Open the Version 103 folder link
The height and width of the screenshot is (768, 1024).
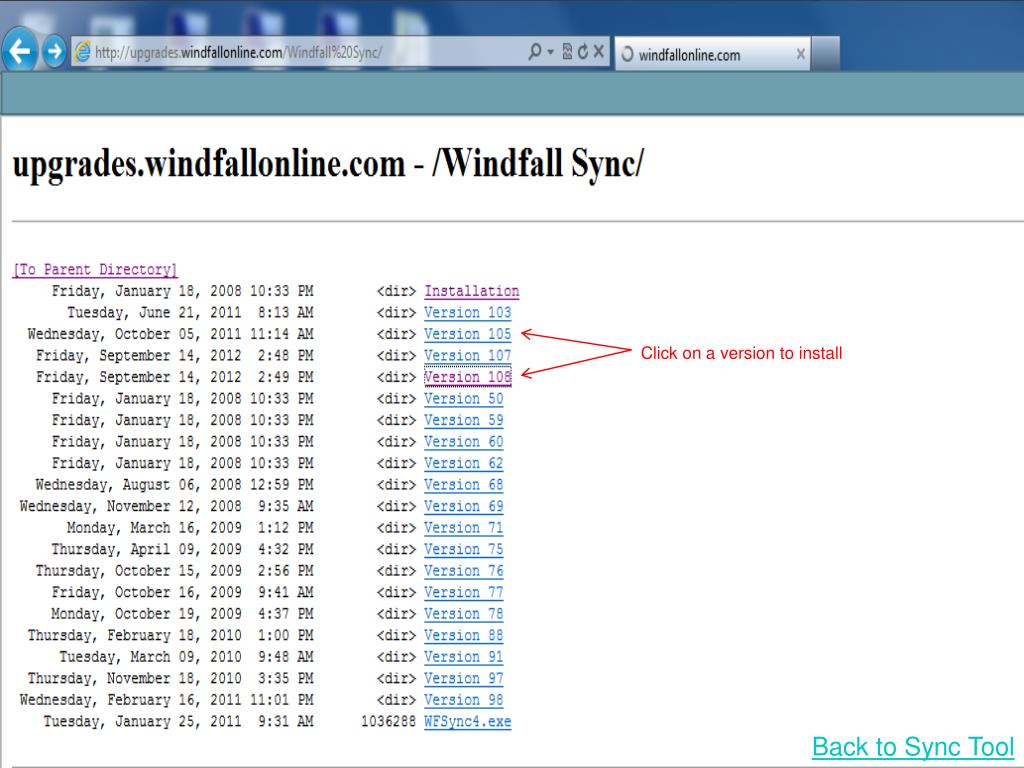[468, 313]
